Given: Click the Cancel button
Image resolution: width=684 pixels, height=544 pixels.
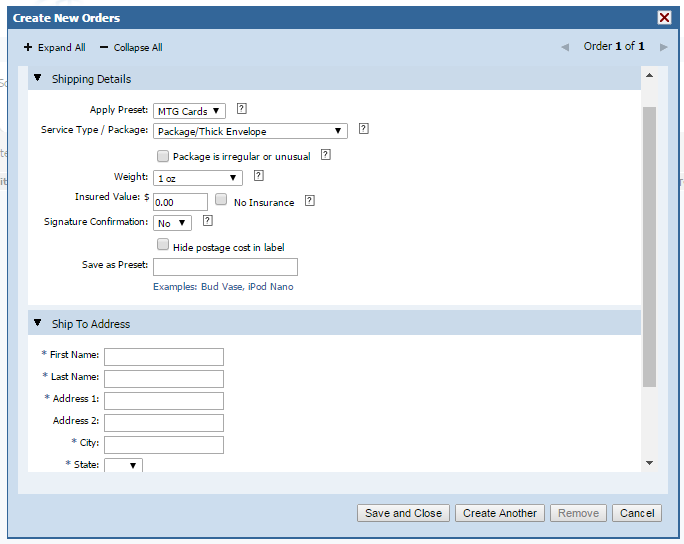Looking at the screenshot, I should 637,513.
